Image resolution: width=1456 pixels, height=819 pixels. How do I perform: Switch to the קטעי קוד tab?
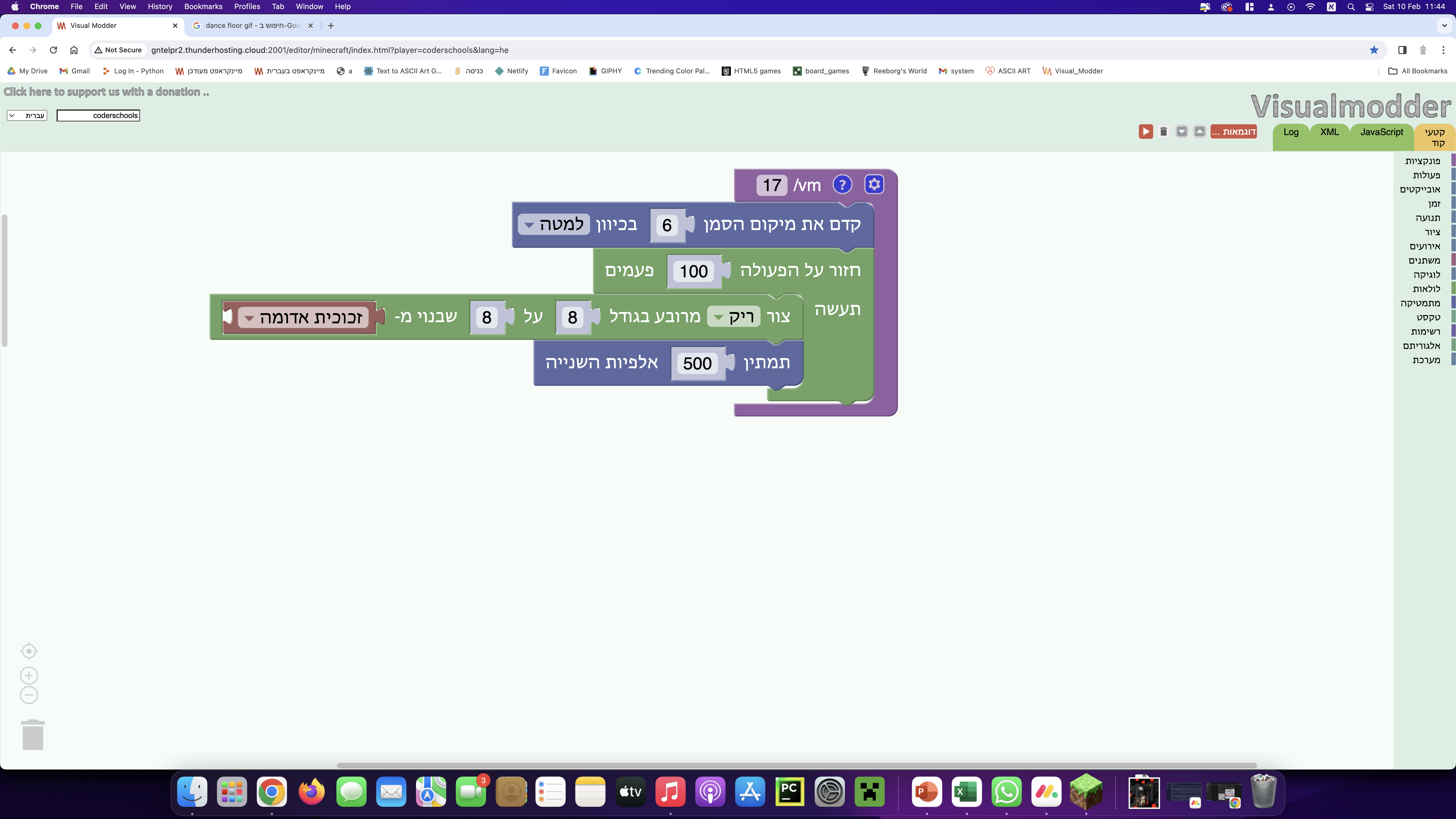[1434, 137]
